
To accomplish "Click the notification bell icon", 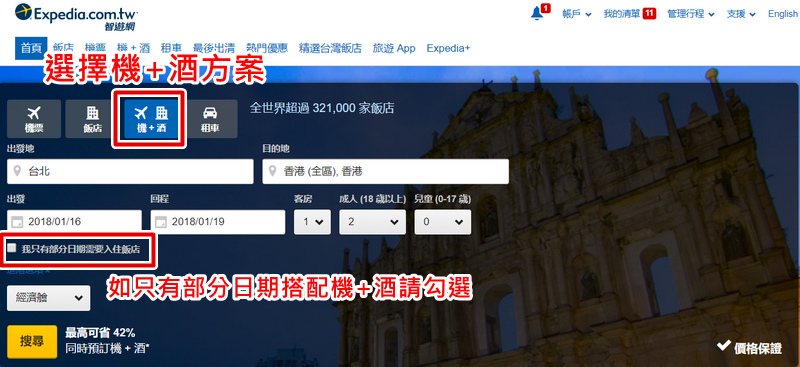I will coord(537,14).
